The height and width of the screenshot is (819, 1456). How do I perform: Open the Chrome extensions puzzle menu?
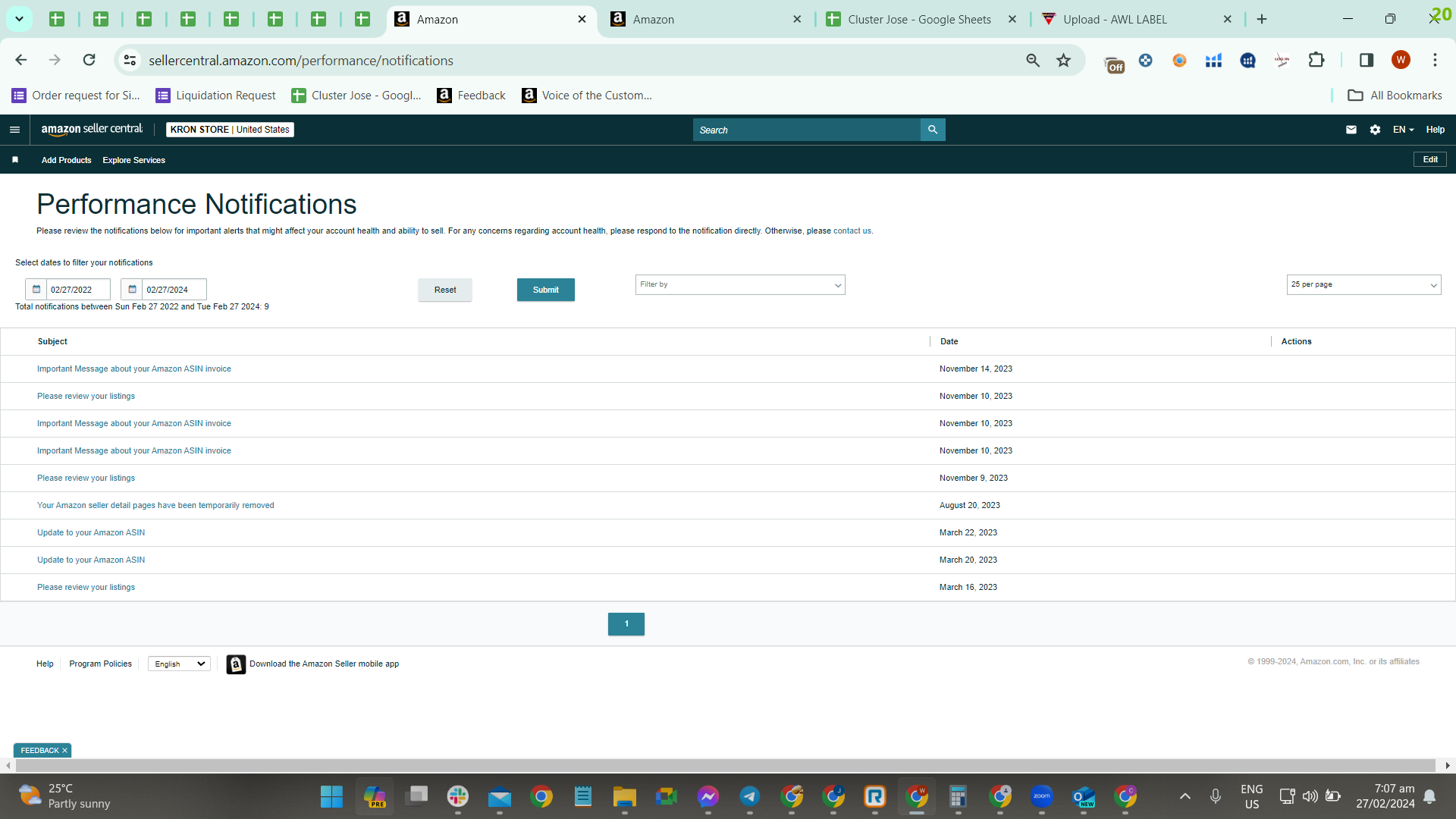1316,60
